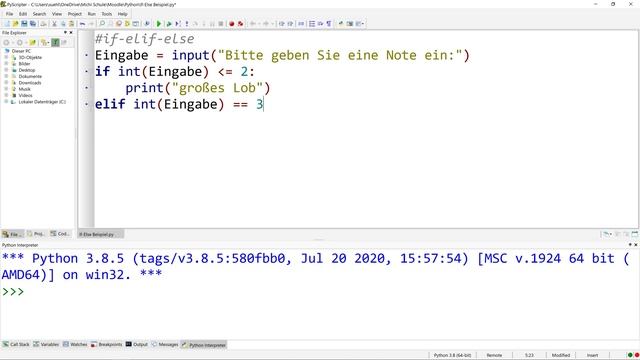
Task: Expand the Desktop folder node
Action: click(6, 70)
